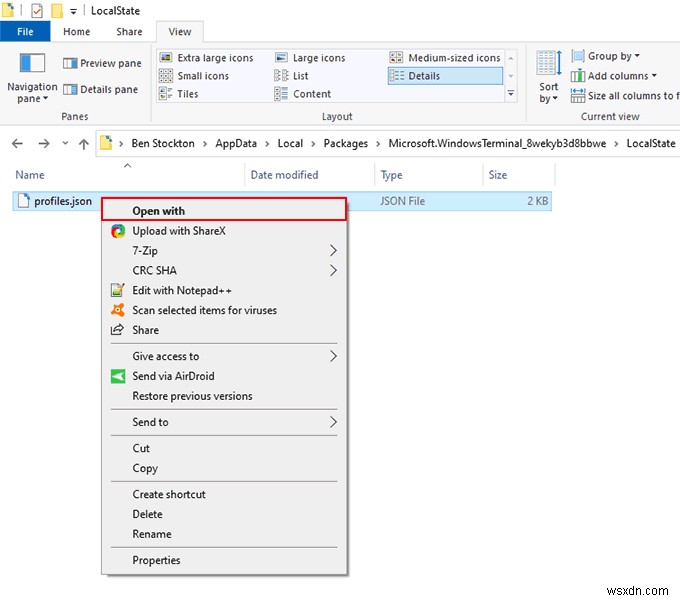This screenshot has height=601, width=680.
Task: Click the Navigation pane icon
Action: [x=32, y=63]
